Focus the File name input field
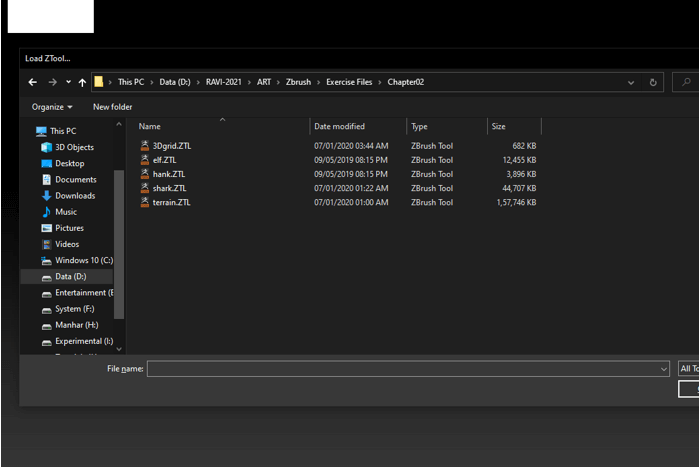699x467 pixels. (x=408, y=369)
